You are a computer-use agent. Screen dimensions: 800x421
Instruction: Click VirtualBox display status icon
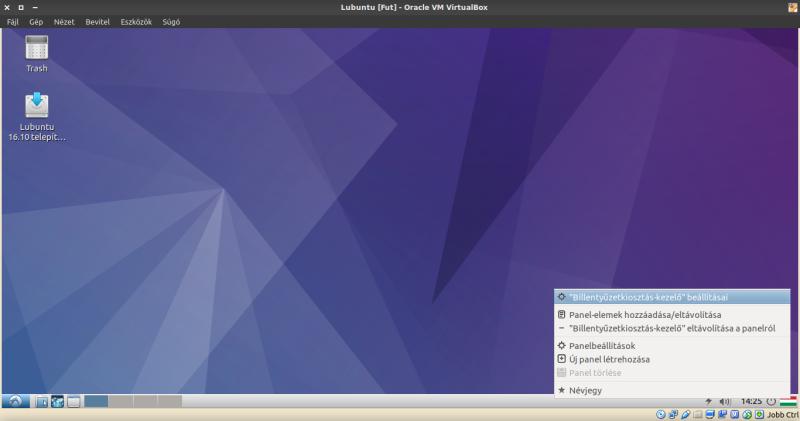click(710, 414)
